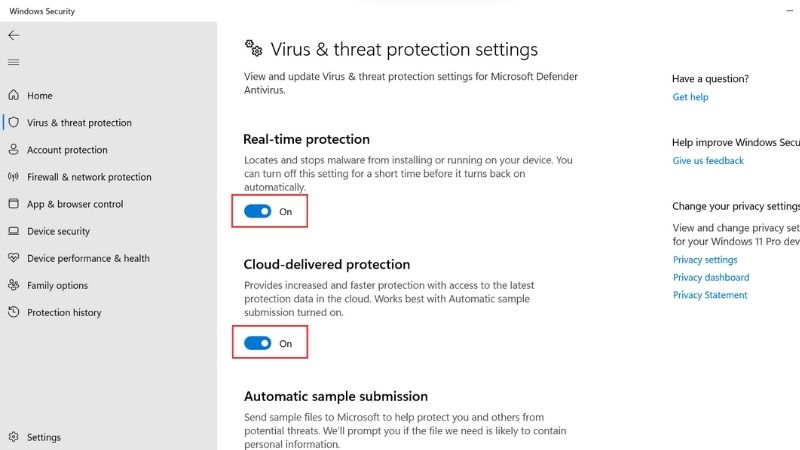The height and width of the screenshot is (450, 800).
Task: Open the hamburger navigation menu icon
Action: (14, 62)
